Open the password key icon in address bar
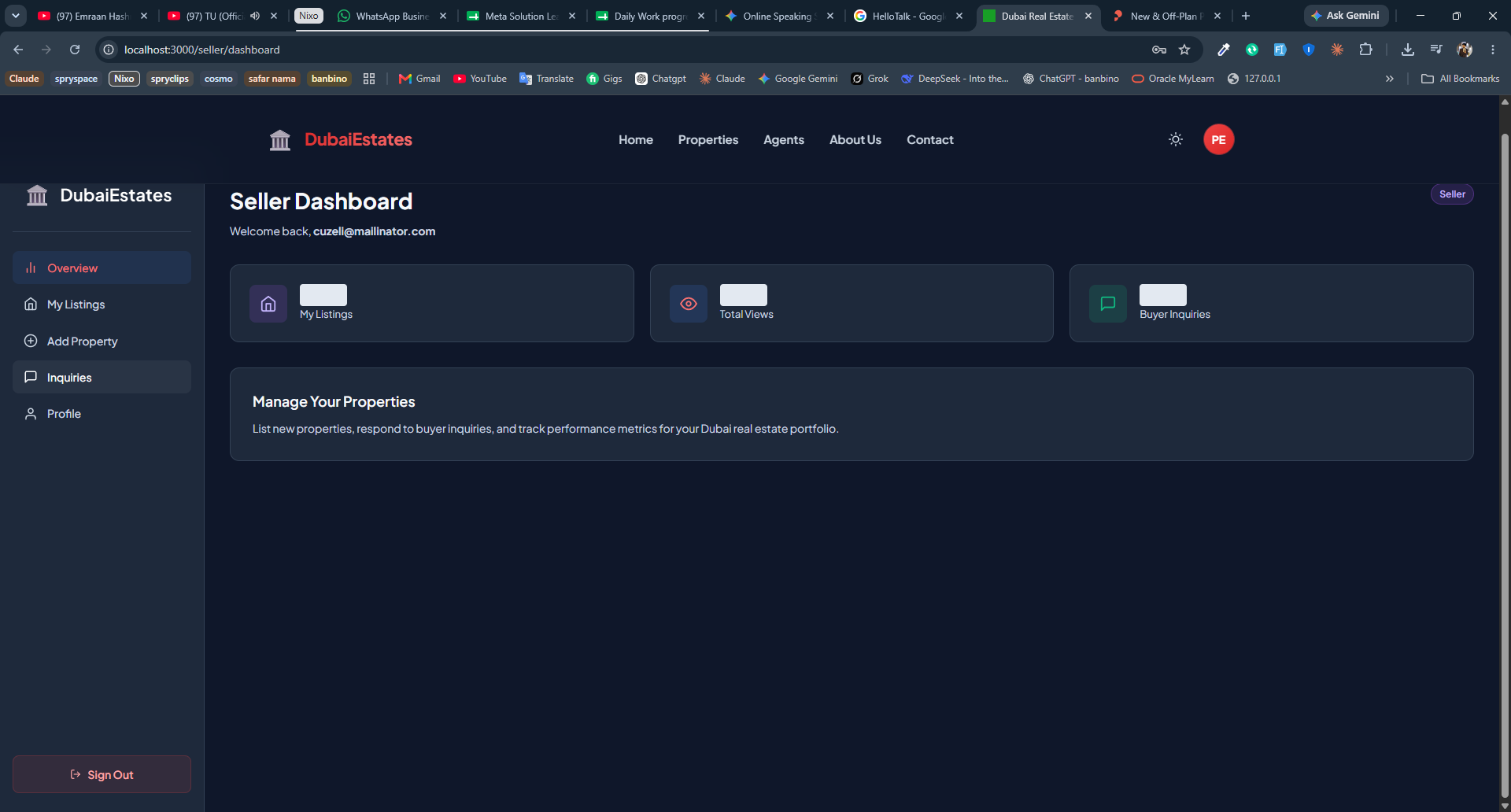 tap(1159, 50)
